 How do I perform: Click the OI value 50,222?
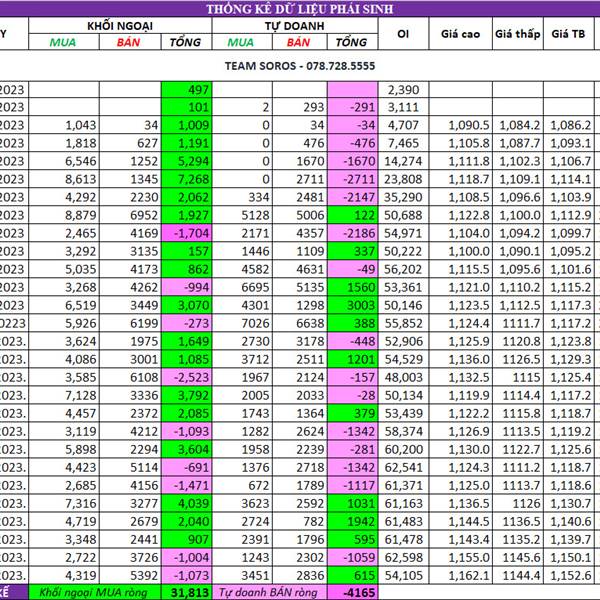403,251
